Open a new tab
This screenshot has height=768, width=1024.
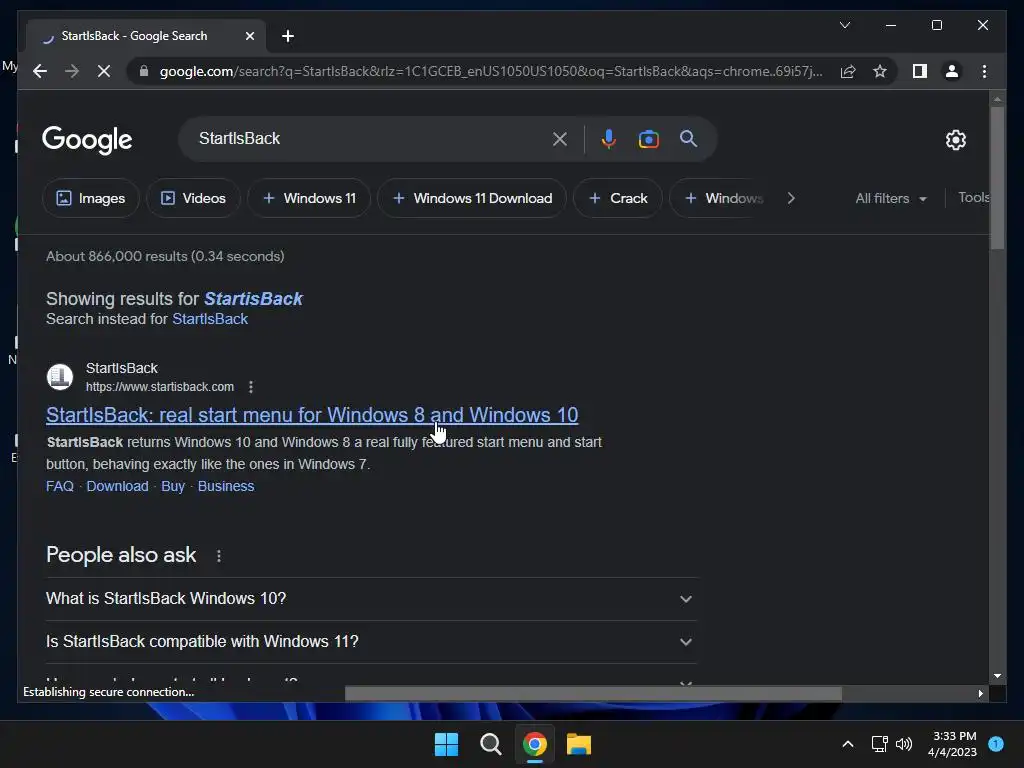(x=288, y=36)
